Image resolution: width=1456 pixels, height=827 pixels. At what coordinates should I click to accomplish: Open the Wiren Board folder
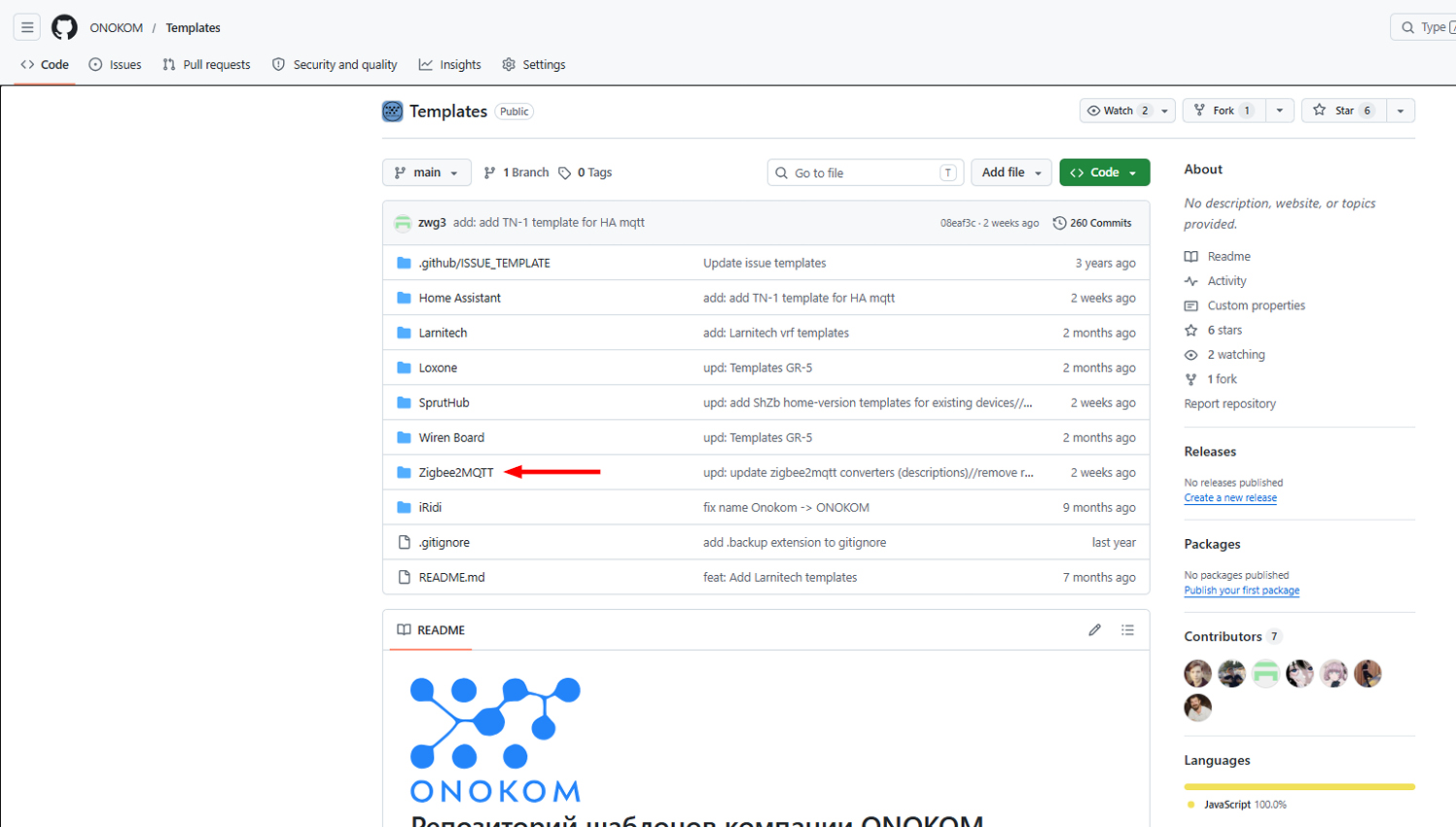coord(451,438)
